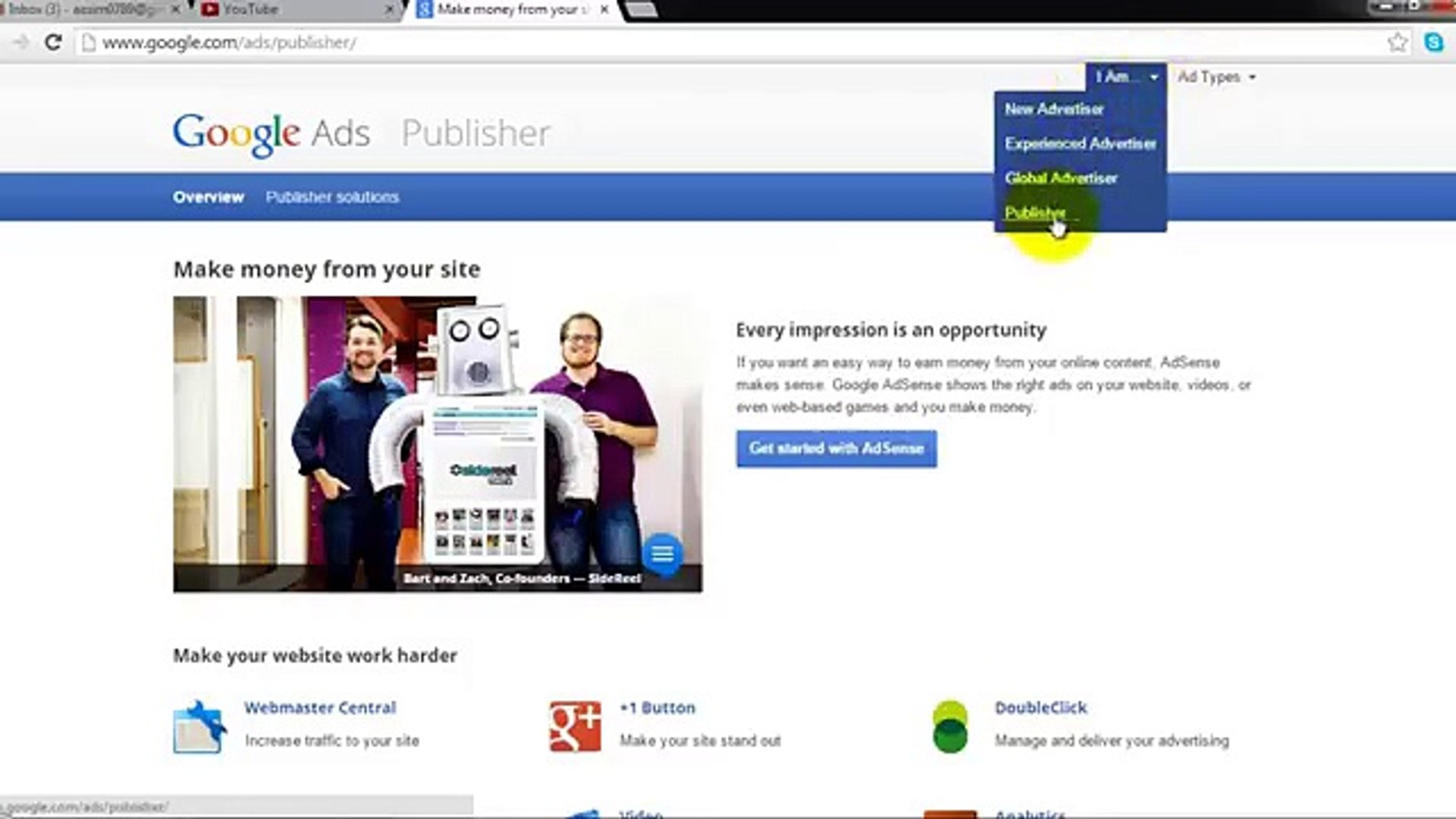Select Publisher option in dropdown

(x=1034, y=212)
